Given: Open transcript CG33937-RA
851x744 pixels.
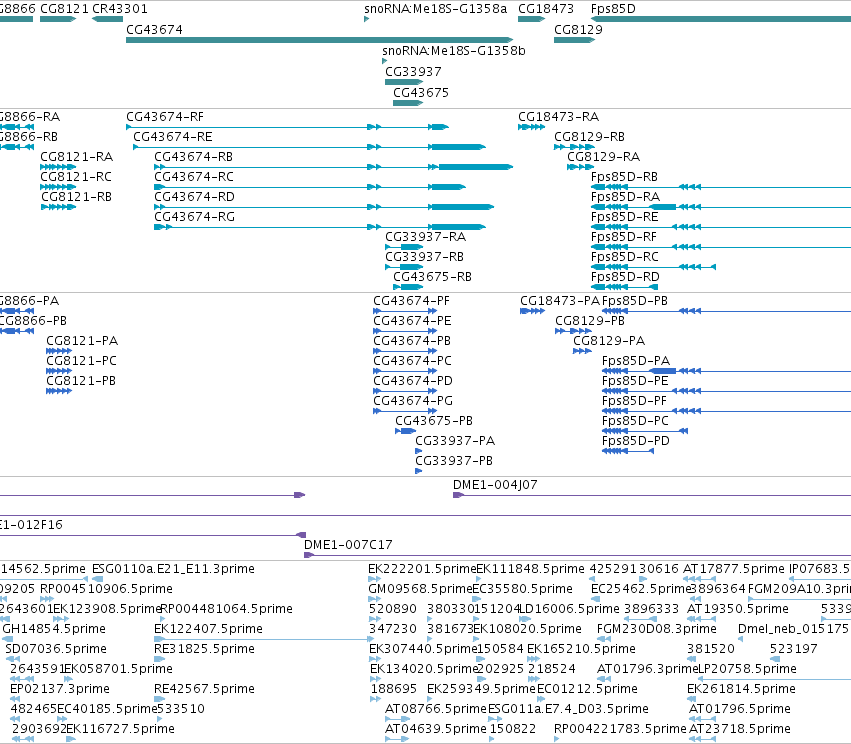Looking at the screenshot, I should pos(426,237).
